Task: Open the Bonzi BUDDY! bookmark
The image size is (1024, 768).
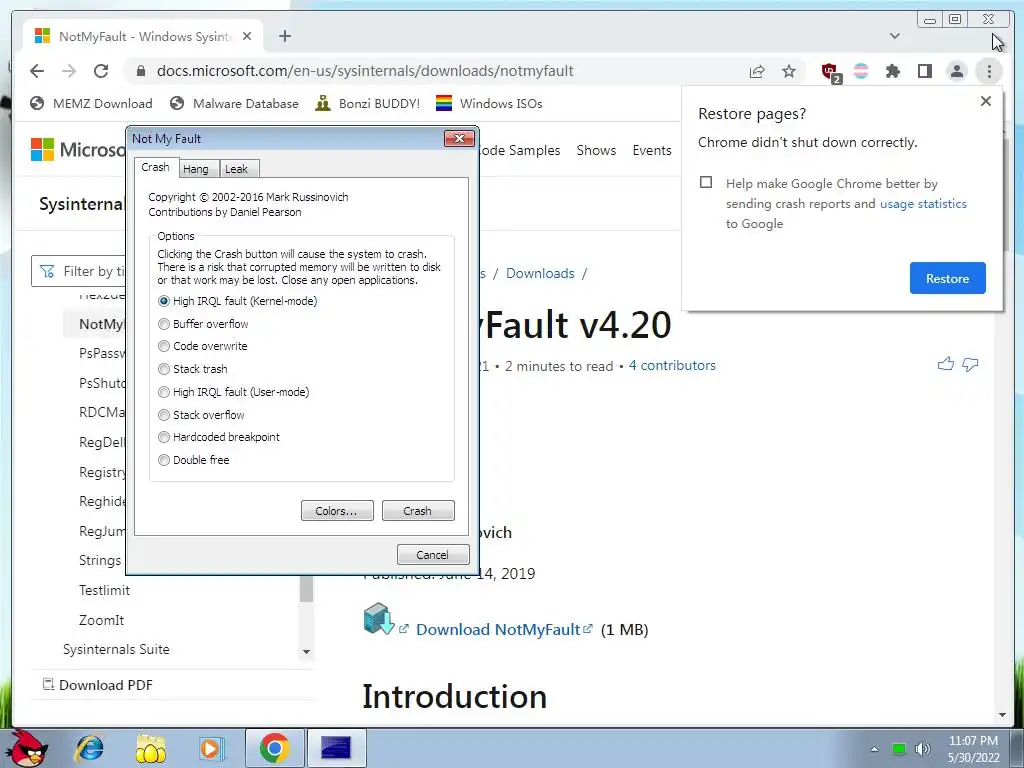Action: coord(367,103)
